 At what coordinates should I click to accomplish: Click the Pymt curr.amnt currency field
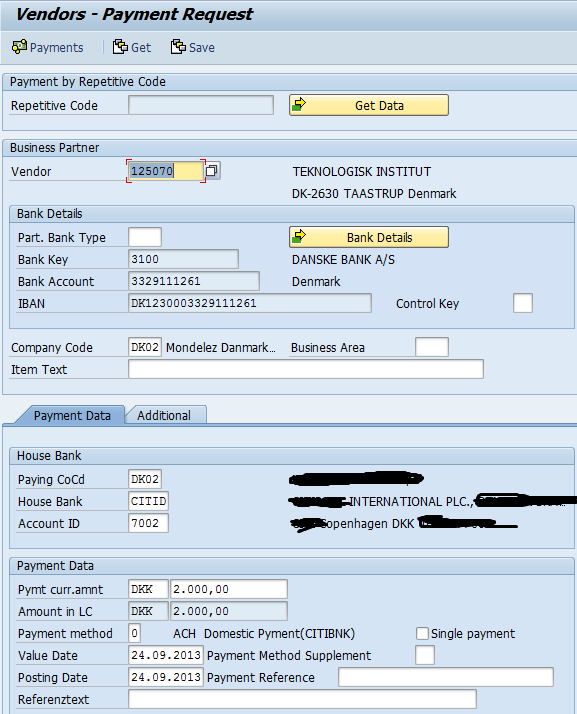[x=148, y=589]
